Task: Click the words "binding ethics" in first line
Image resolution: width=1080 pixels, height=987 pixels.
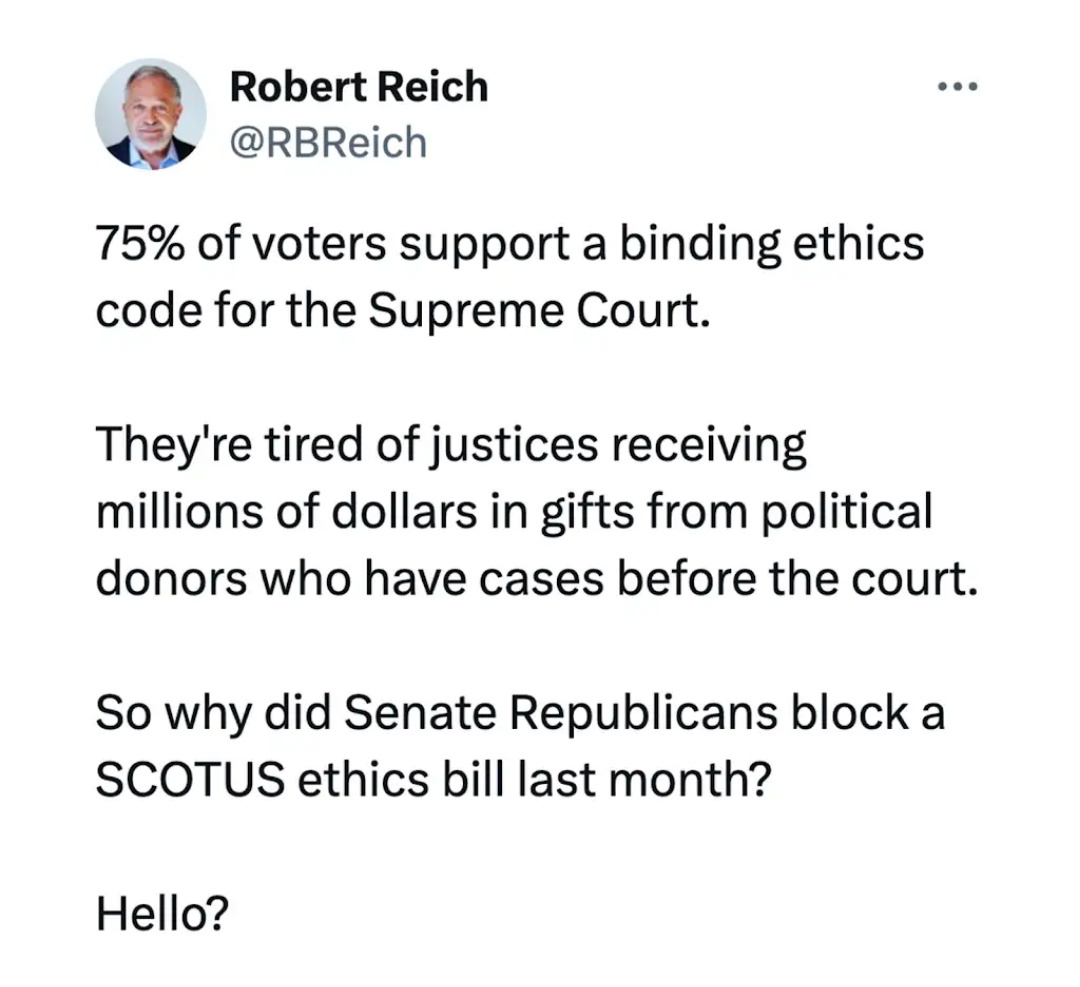Action: point(771,245)
